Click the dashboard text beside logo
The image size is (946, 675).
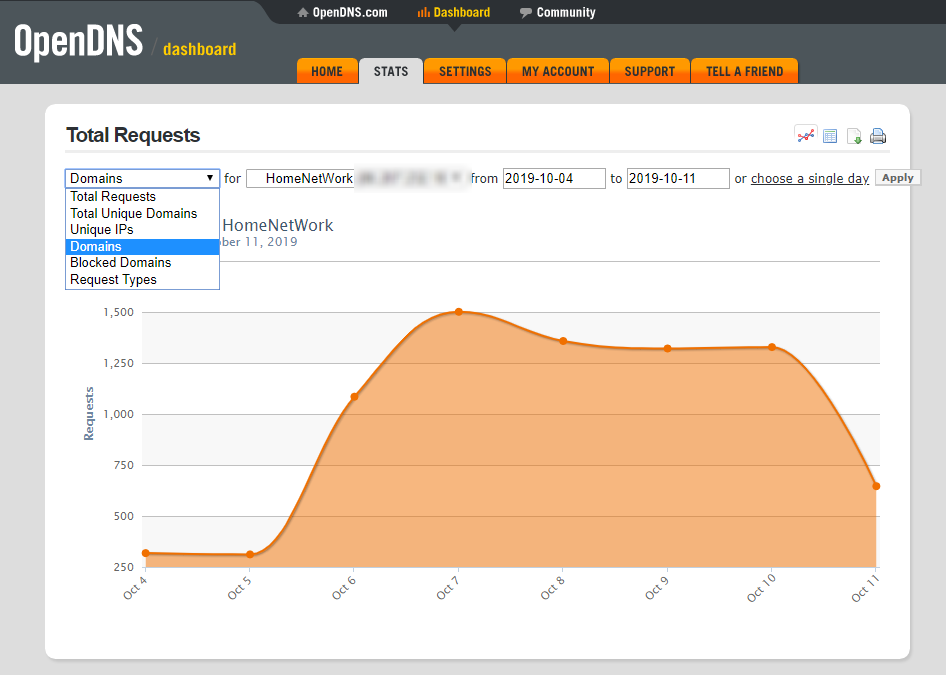click(200, 49)
